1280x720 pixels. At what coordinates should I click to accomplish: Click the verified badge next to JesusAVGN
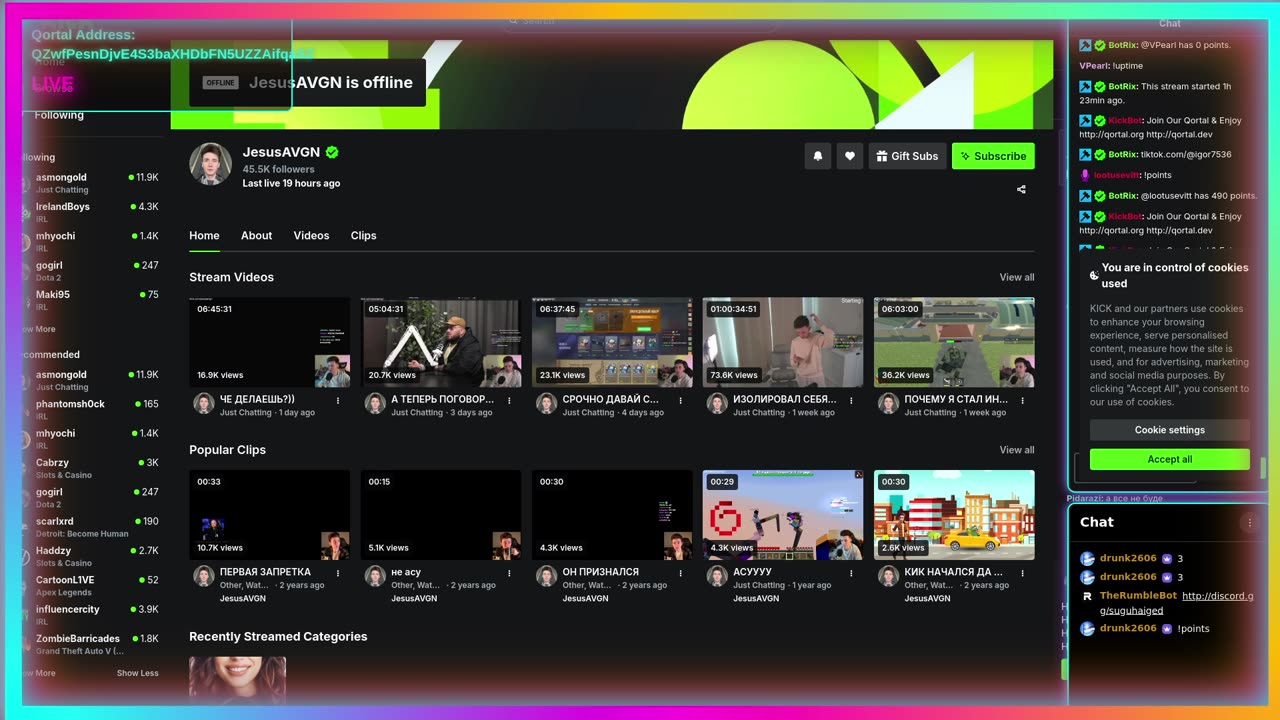(x=332, y=152)
